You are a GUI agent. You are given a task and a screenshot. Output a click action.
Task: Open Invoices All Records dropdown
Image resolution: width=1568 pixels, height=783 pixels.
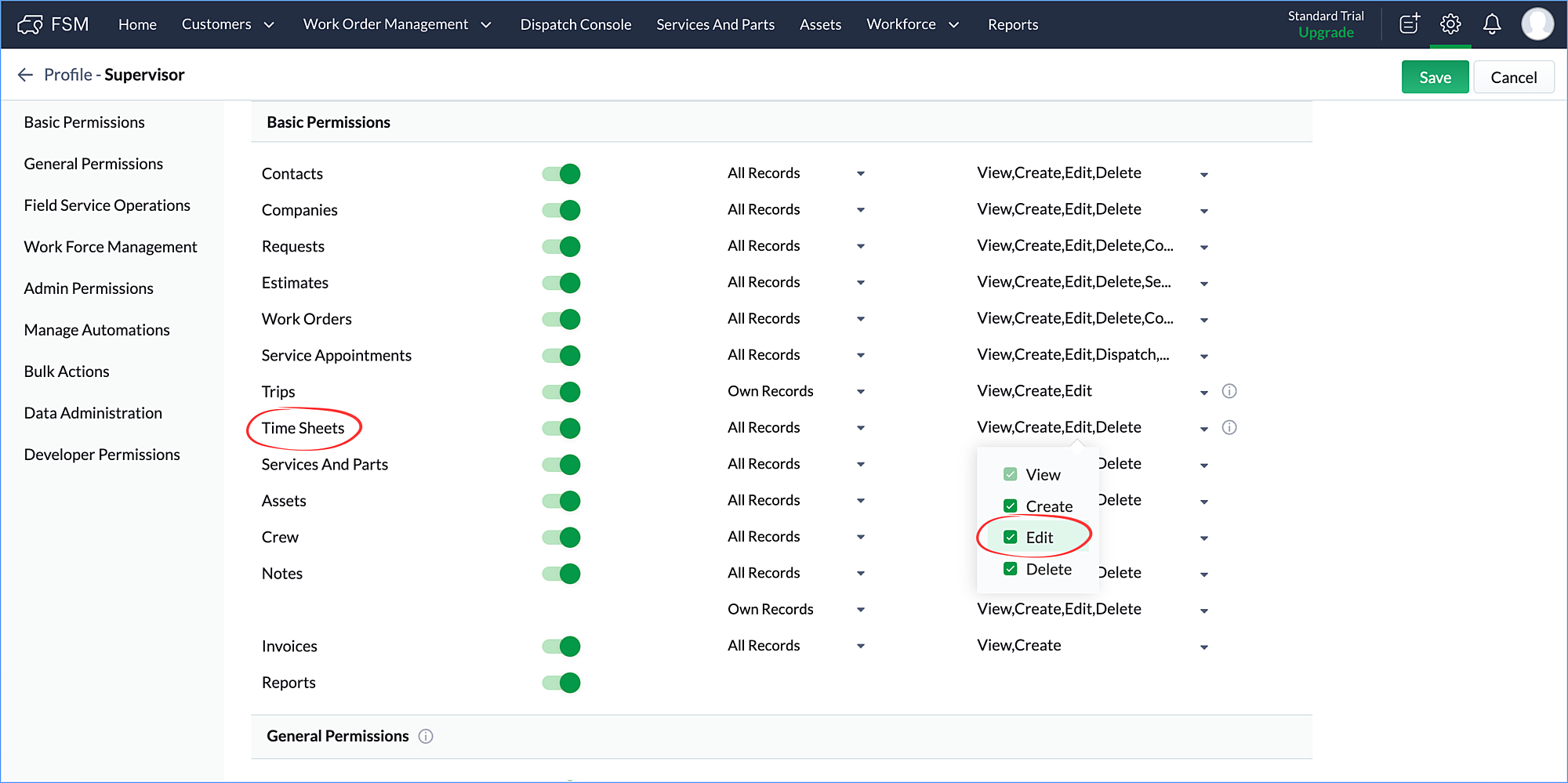796,646
